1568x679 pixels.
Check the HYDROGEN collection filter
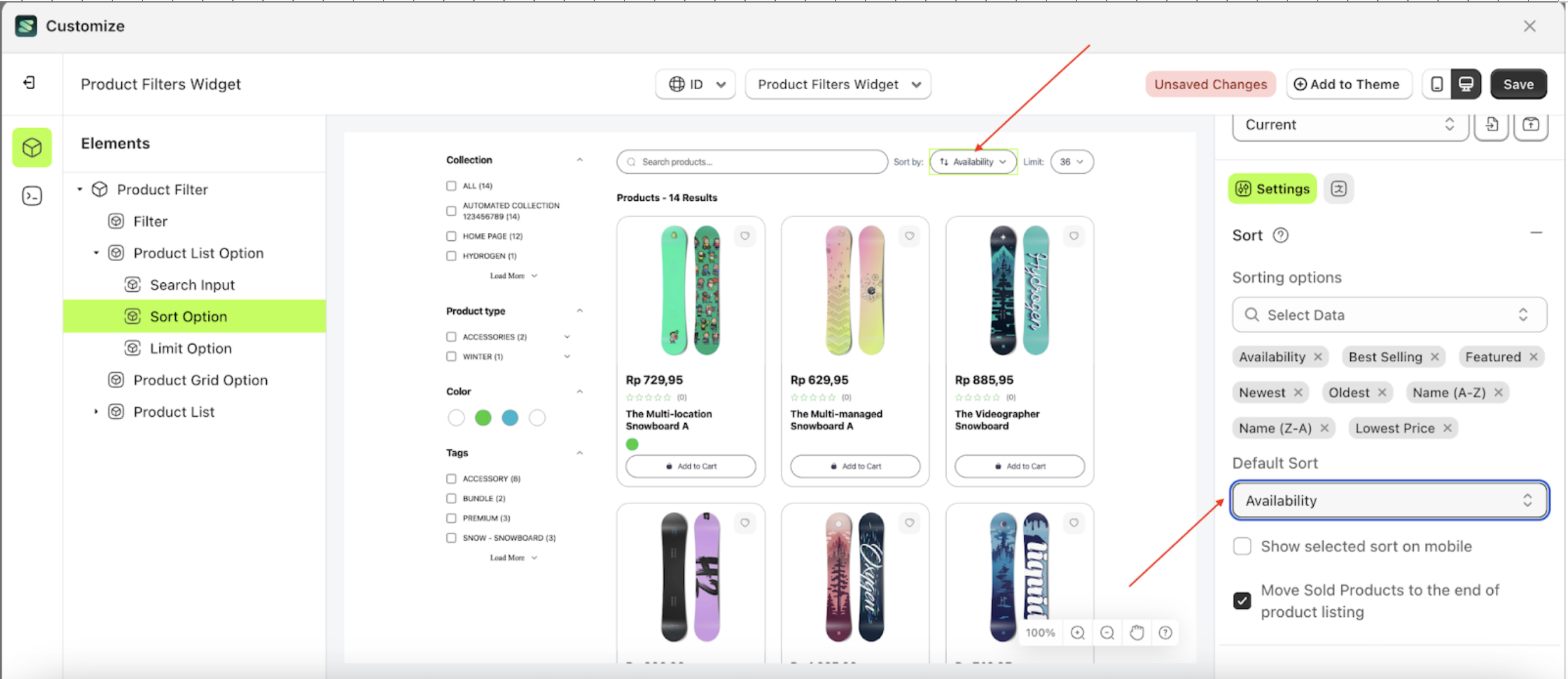coord(451,256)
